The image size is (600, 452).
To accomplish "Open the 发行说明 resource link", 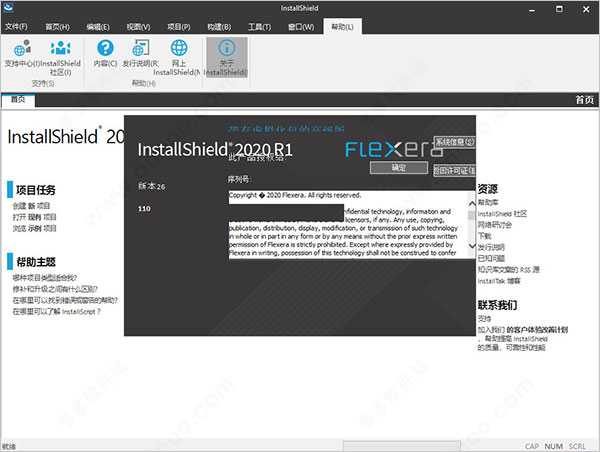I will coord(491,247).
